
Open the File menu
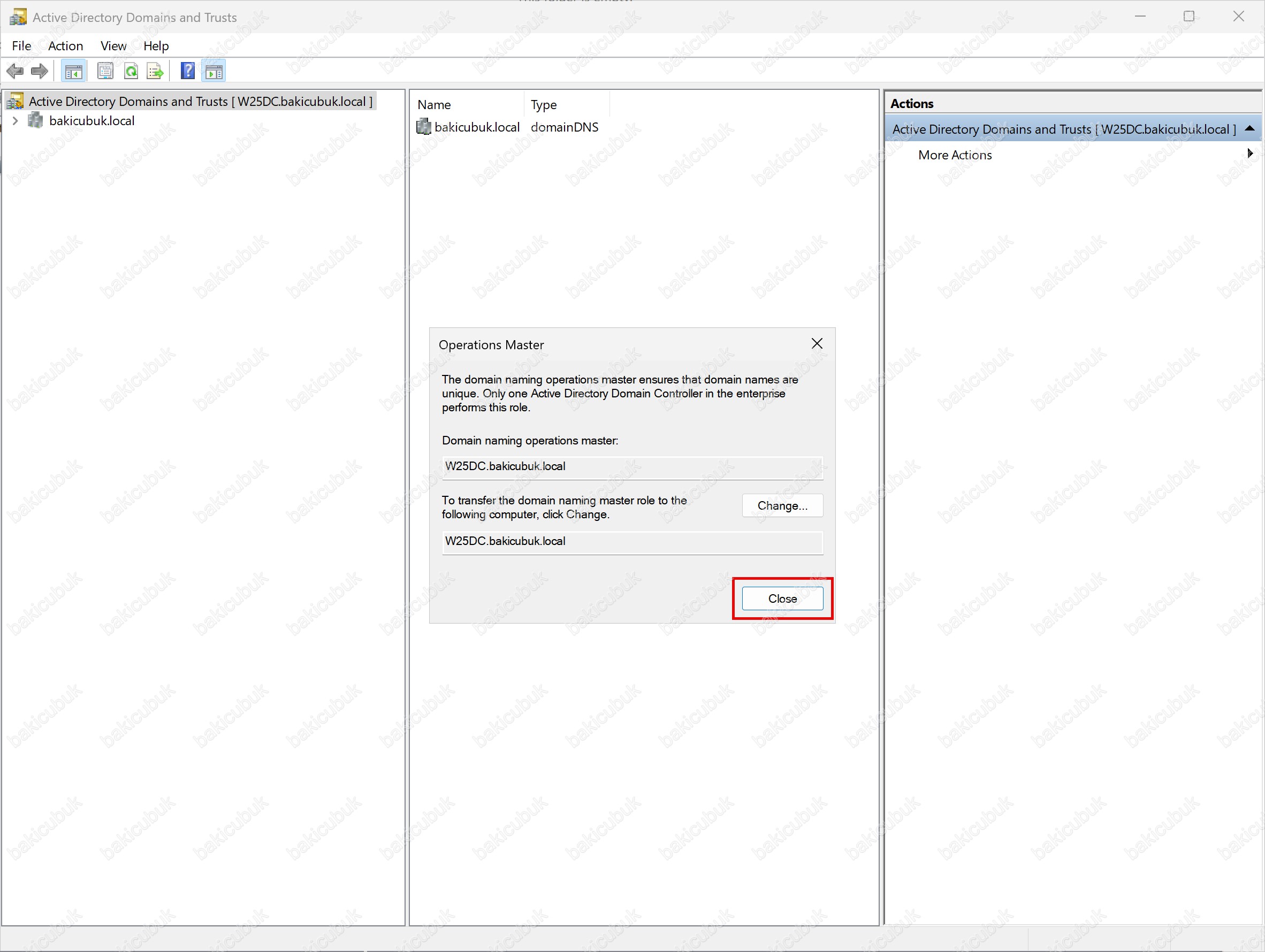coord(22,45)
